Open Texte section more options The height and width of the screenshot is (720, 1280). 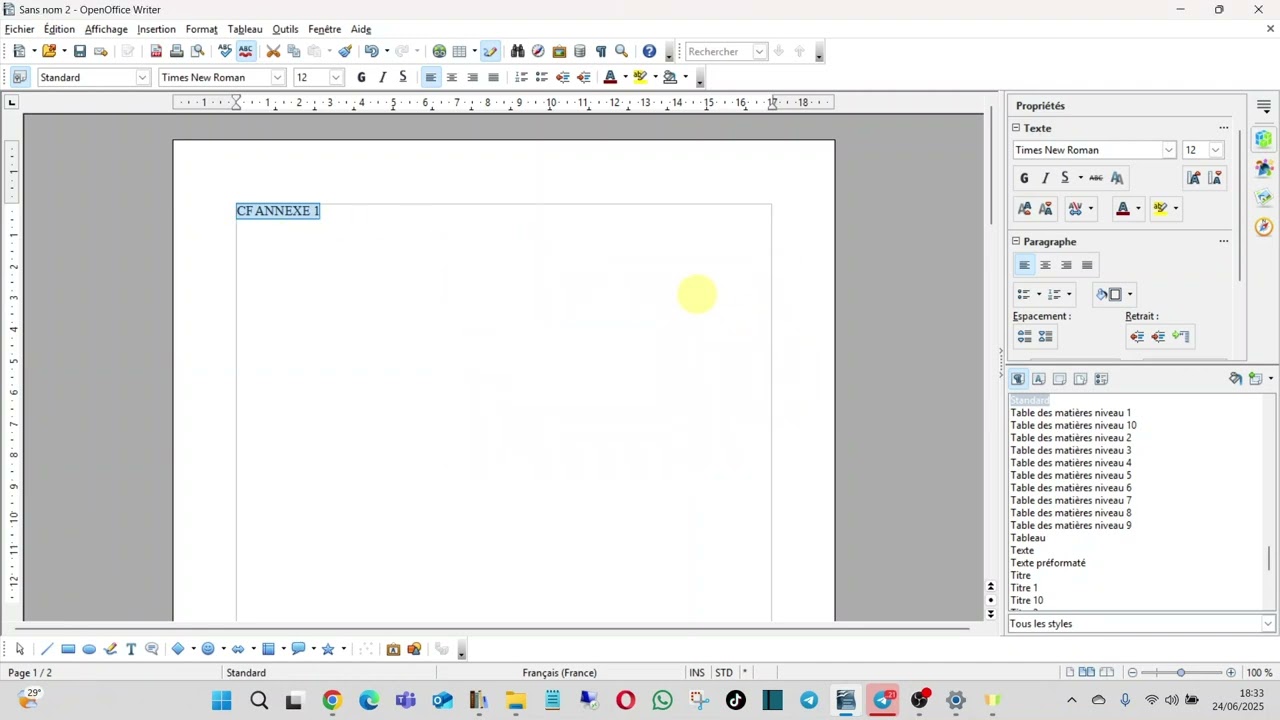point(1223,128)
